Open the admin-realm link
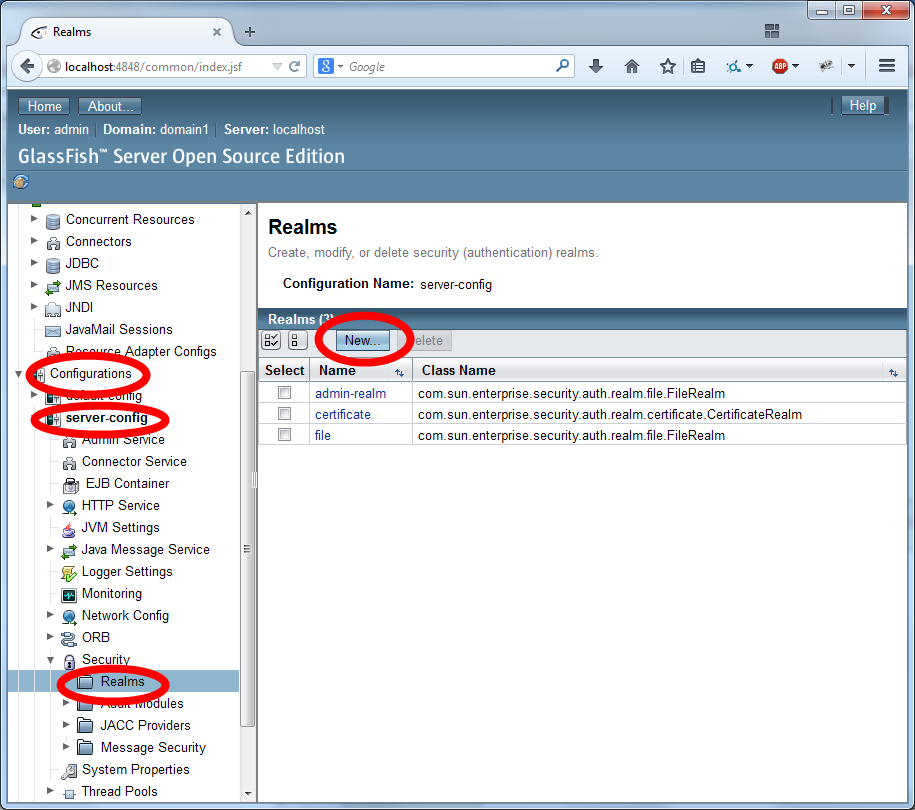The width and height of the screenshot is (915, 810). click(350, 393)
